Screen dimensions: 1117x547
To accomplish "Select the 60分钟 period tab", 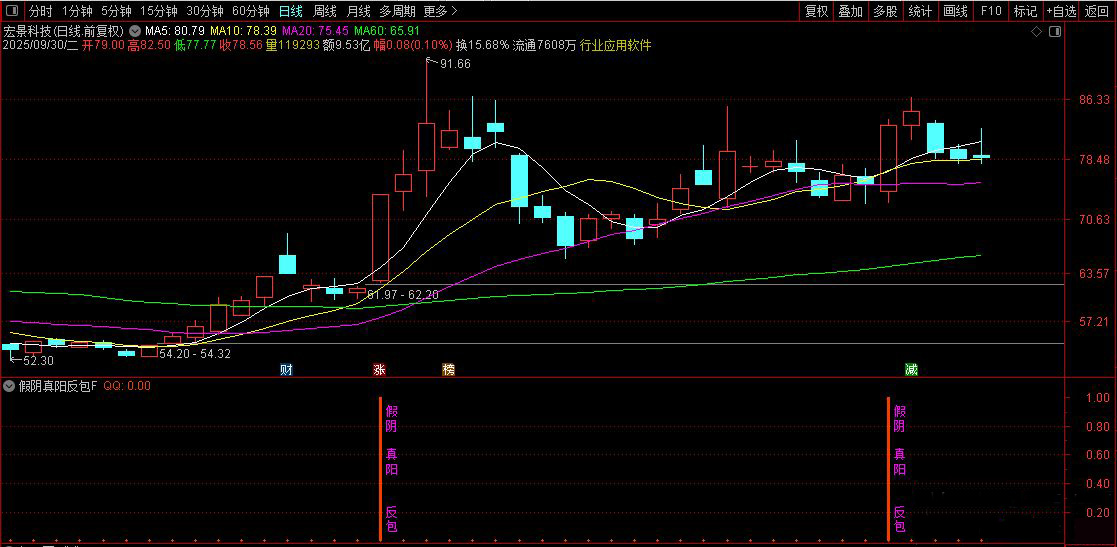I will pyautogui.click(x=250, y=11).
